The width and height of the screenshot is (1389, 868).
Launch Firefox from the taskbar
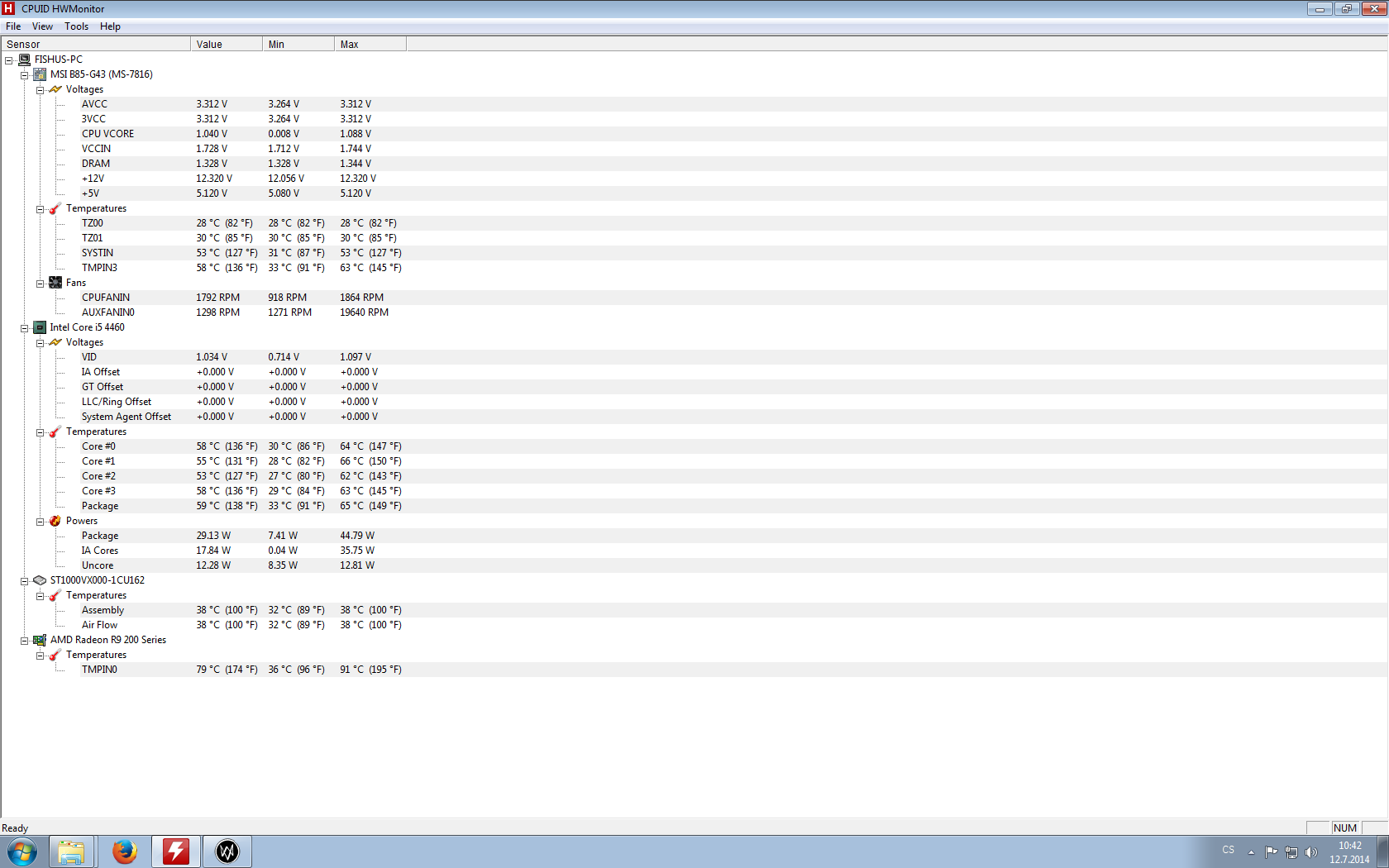124,851
